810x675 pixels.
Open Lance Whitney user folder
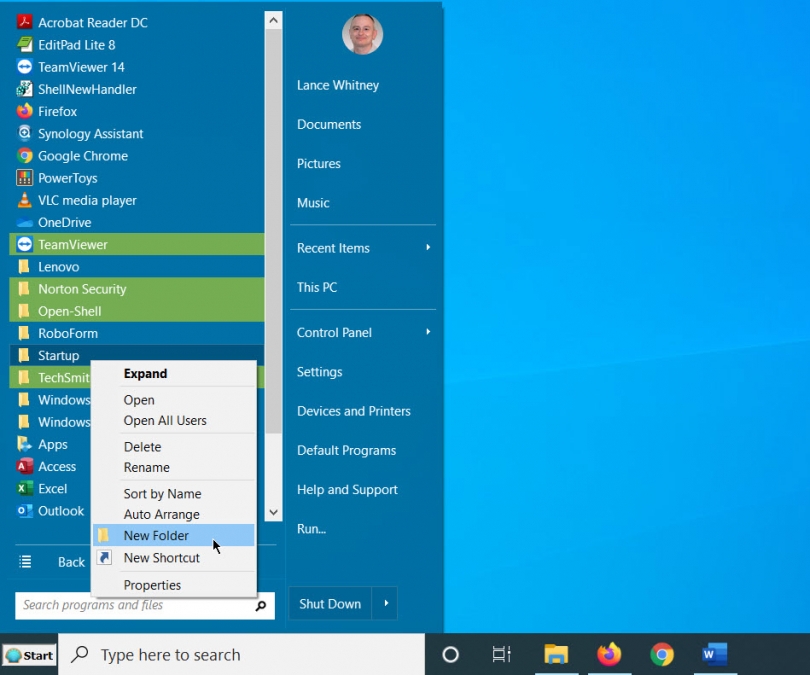tap(338, 85)
